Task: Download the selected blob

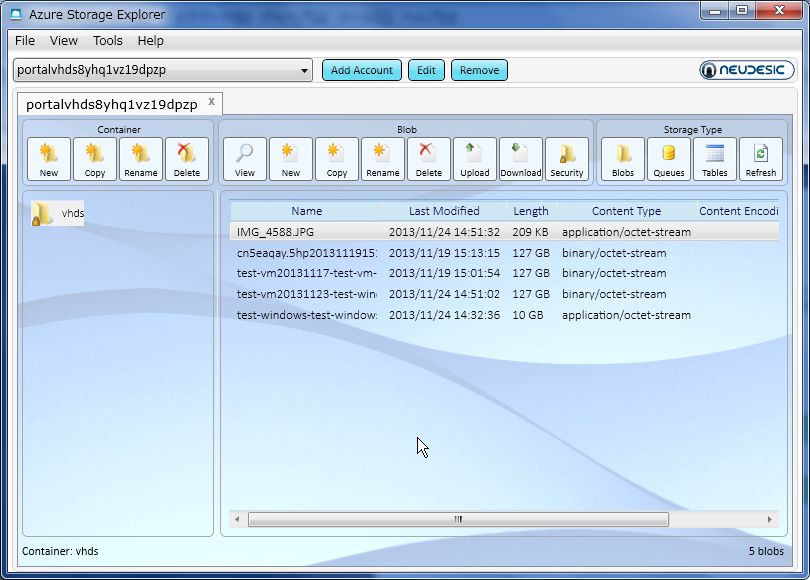Action: tap(521, 159)
